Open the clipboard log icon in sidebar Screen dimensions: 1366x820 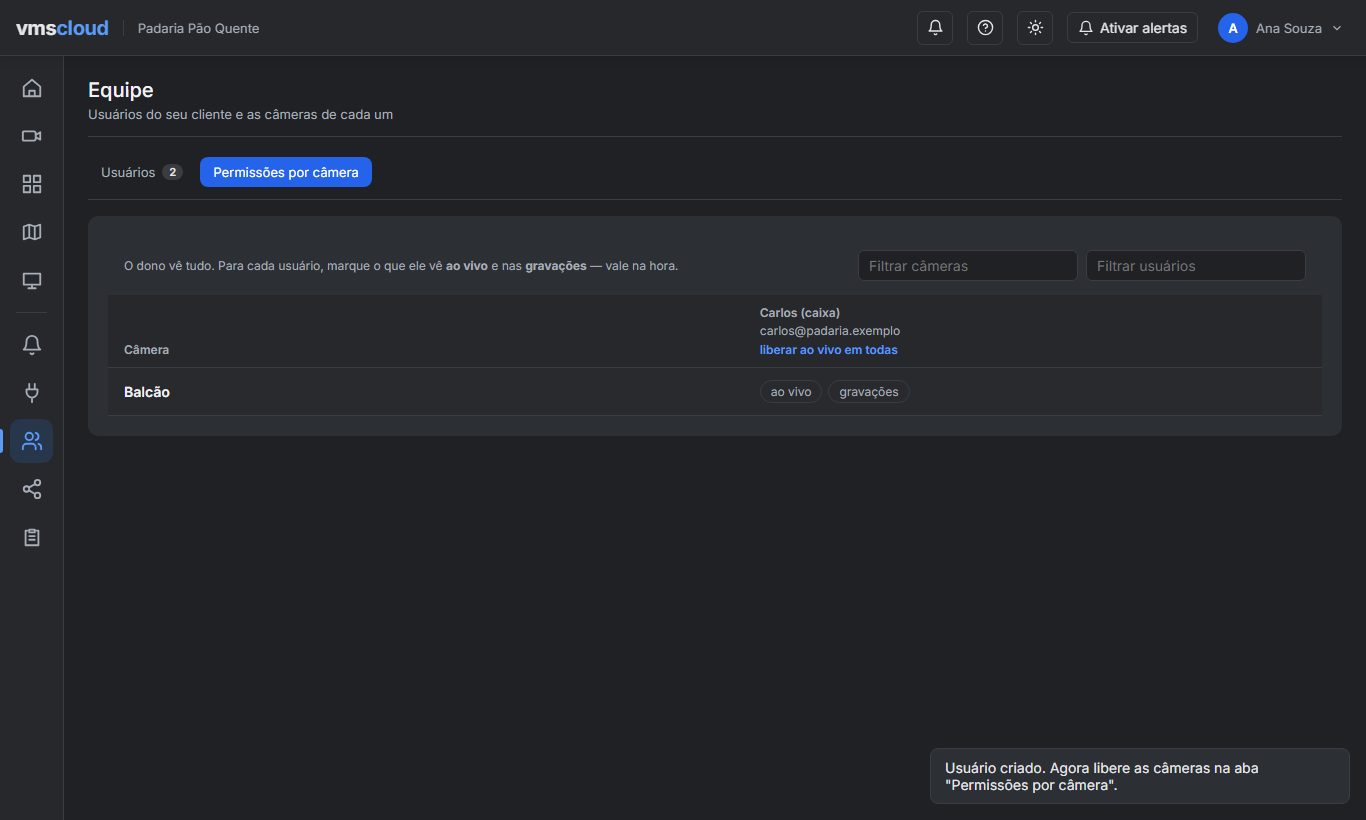pos(32,537)
